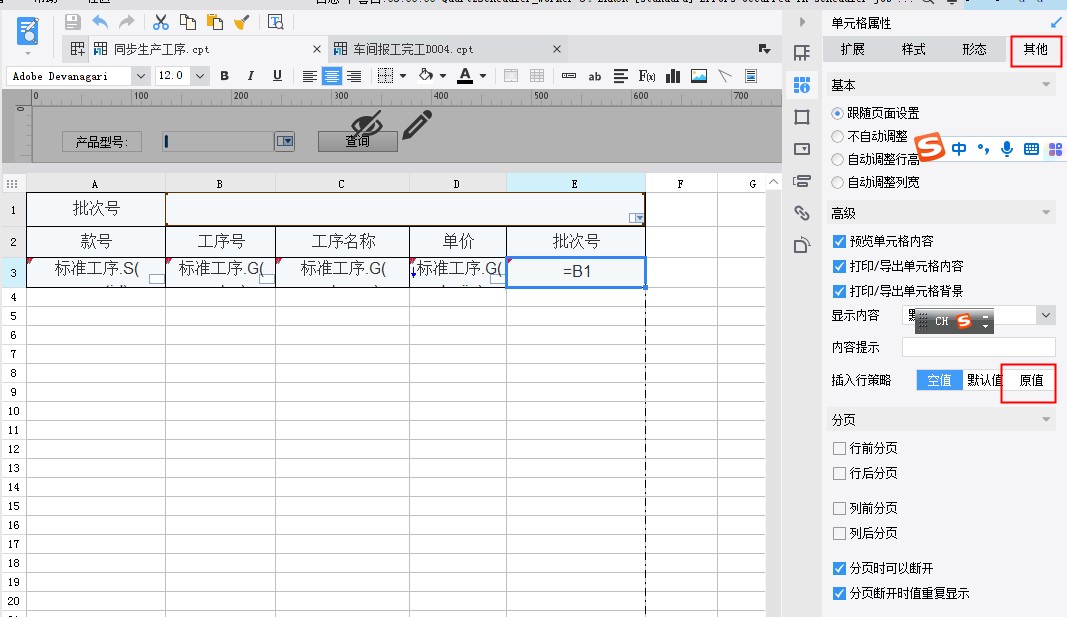
Task: Collapse the 基本 section
Action: tap(1046, 86)
